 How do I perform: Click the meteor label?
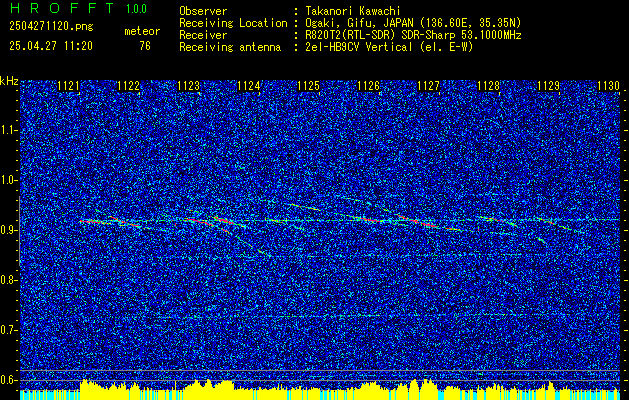142,31
